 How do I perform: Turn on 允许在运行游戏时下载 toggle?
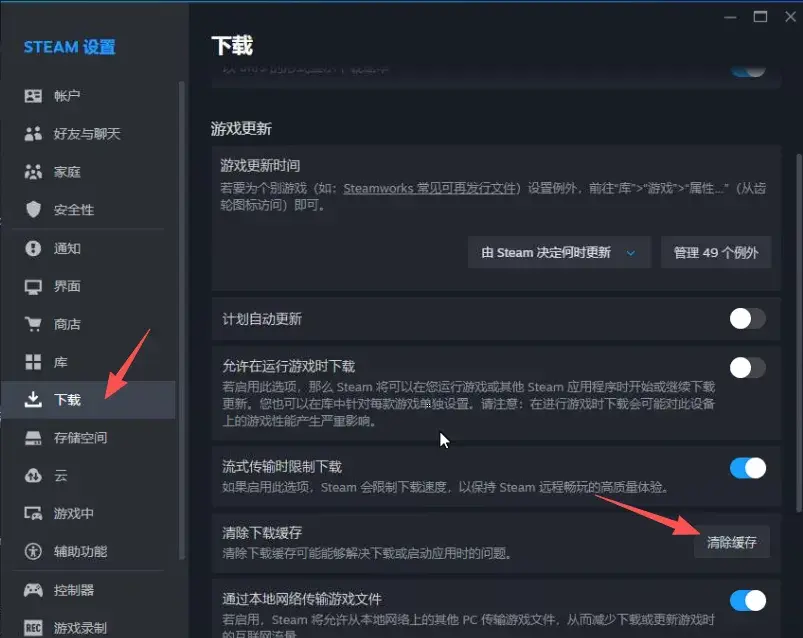[748, 368]
